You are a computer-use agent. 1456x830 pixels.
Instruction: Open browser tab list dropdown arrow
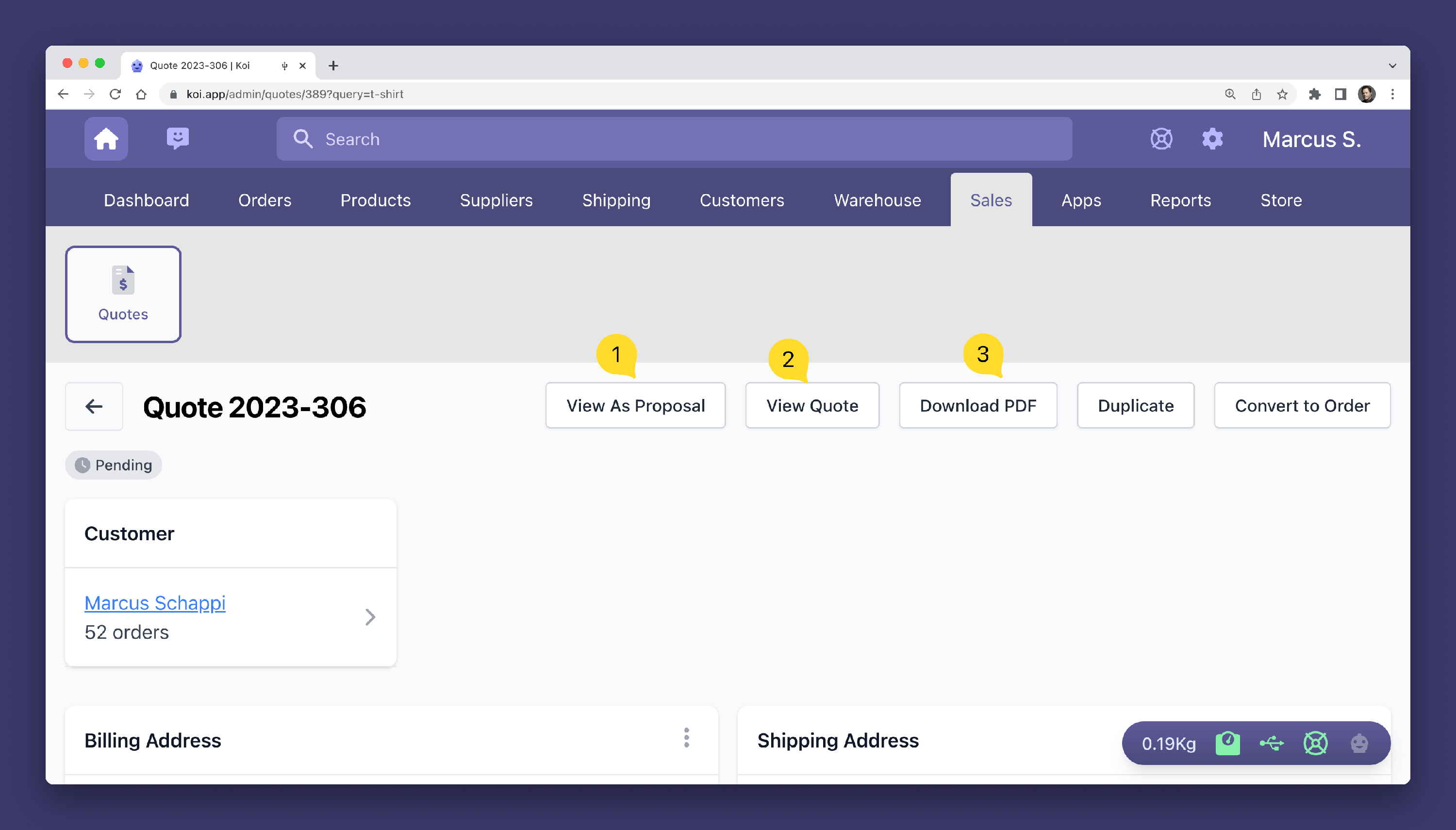(1391, 66)
